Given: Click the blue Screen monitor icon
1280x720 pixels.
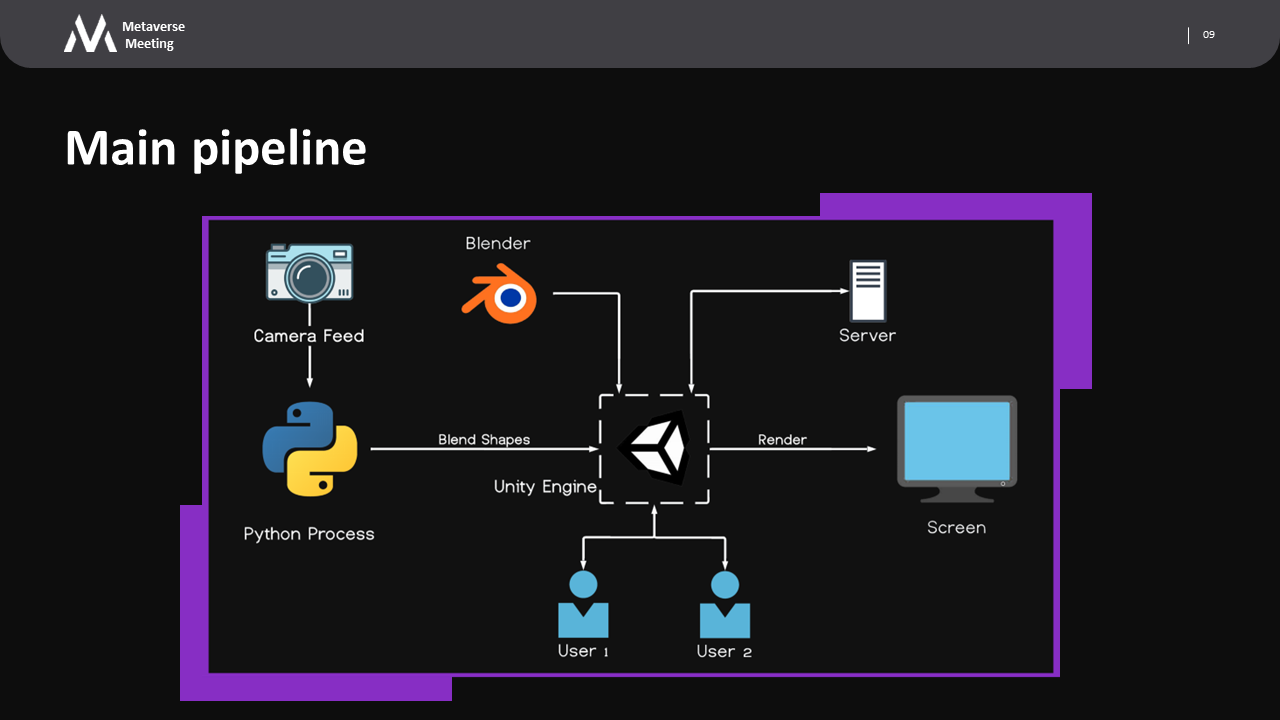Looking at the screenshot, I should (x=956, y=448).
